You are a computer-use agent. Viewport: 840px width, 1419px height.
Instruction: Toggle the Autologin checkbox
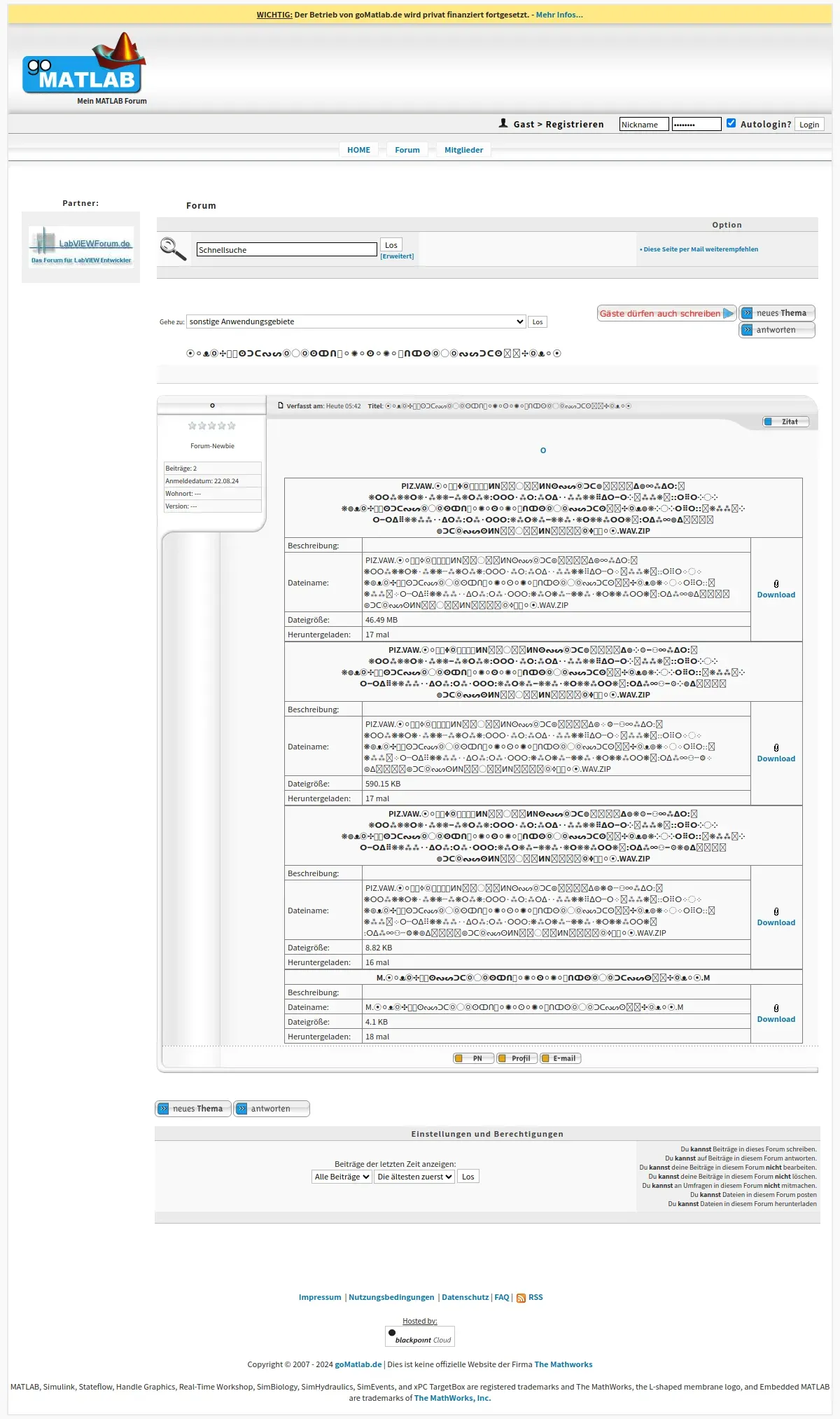(x=731, y=123)
